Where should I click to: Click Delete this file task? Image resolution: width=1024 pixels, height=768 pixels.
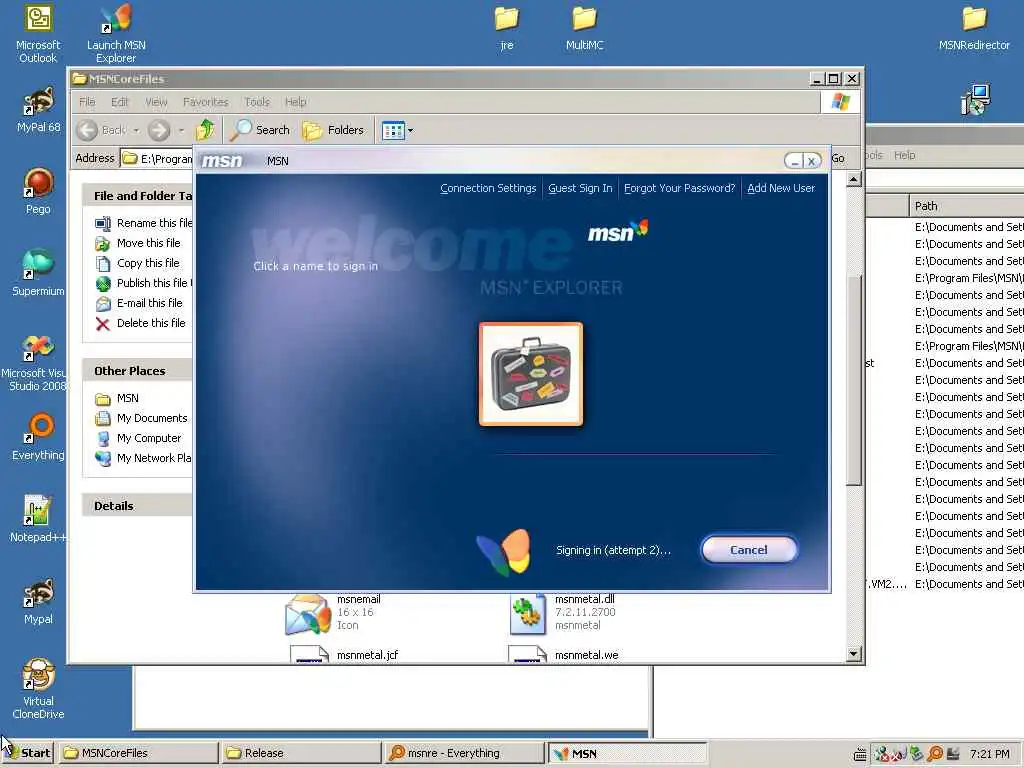[x=140, y=323]
